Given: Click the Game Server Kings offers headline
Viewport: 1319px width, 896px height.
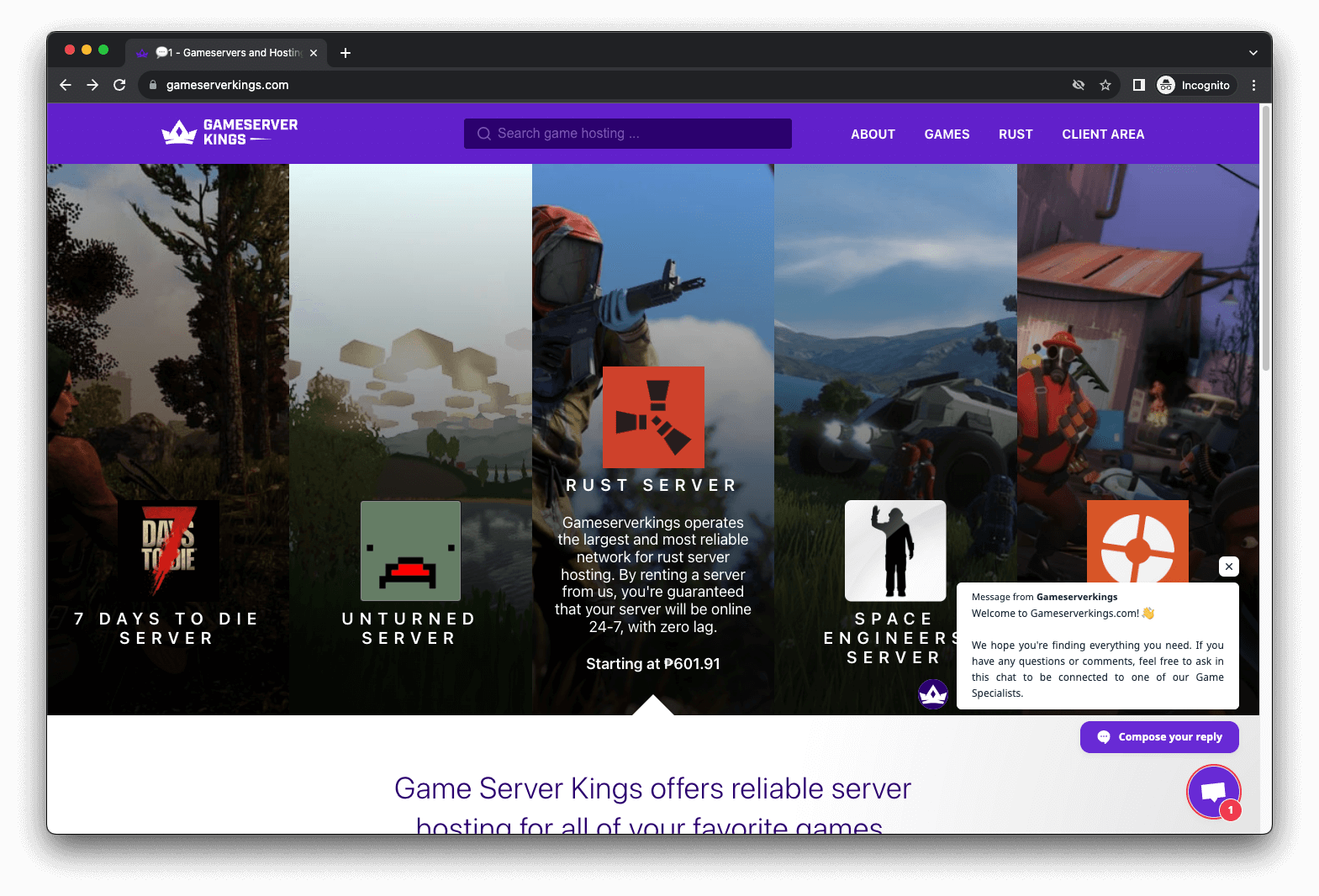Looking at the screenshot, I should click(652, 807).
